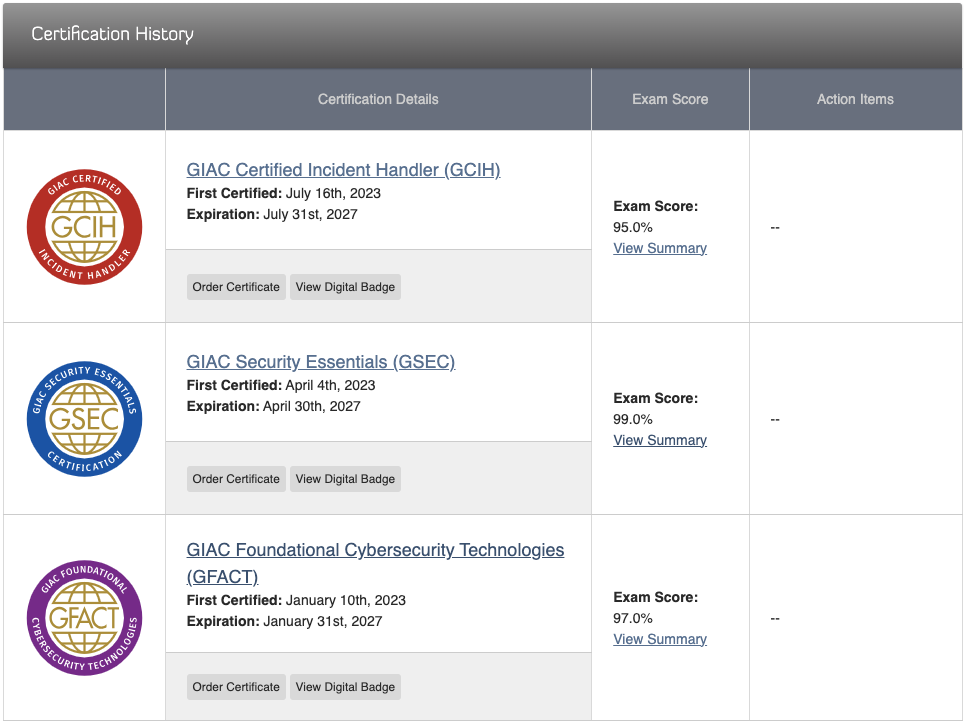Screen dimensions: 970x726
Task: Open GIAC Foundational Cybersecurity Technologies (GFACT) link
Action: coord(375,551)
